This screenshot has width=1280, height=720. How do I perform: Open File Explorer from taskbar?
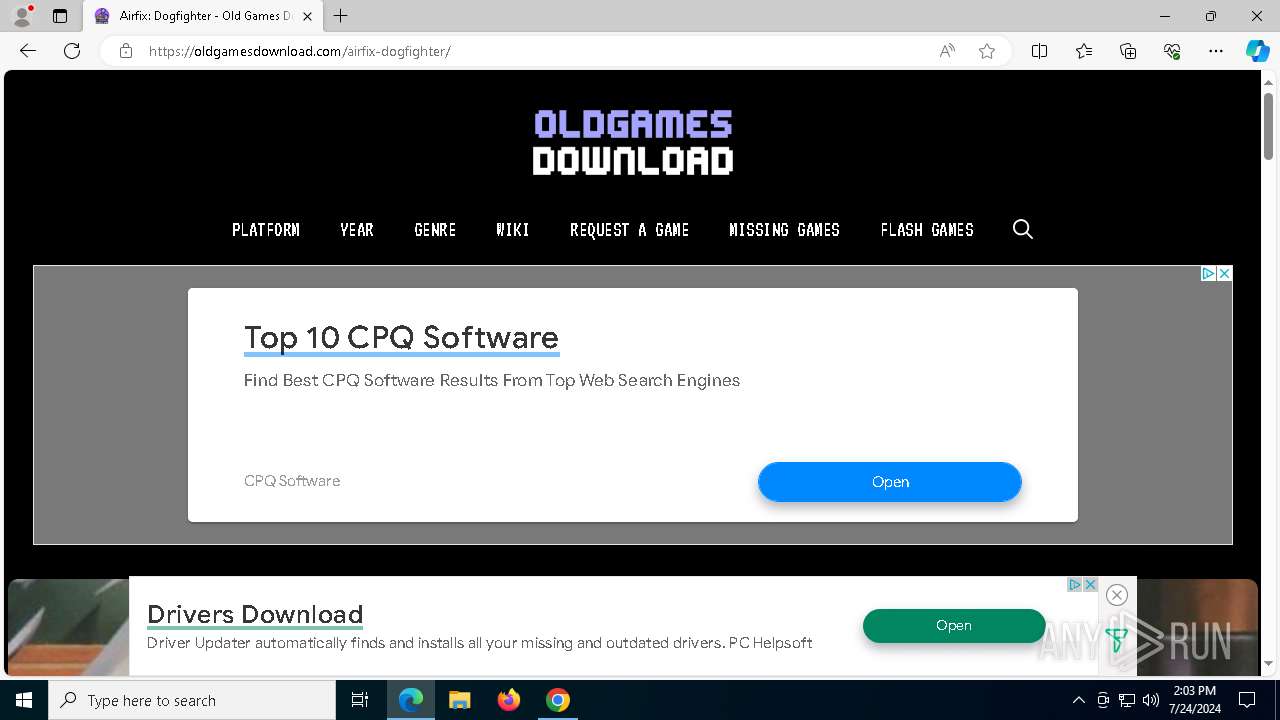click(x=459, y=700)
